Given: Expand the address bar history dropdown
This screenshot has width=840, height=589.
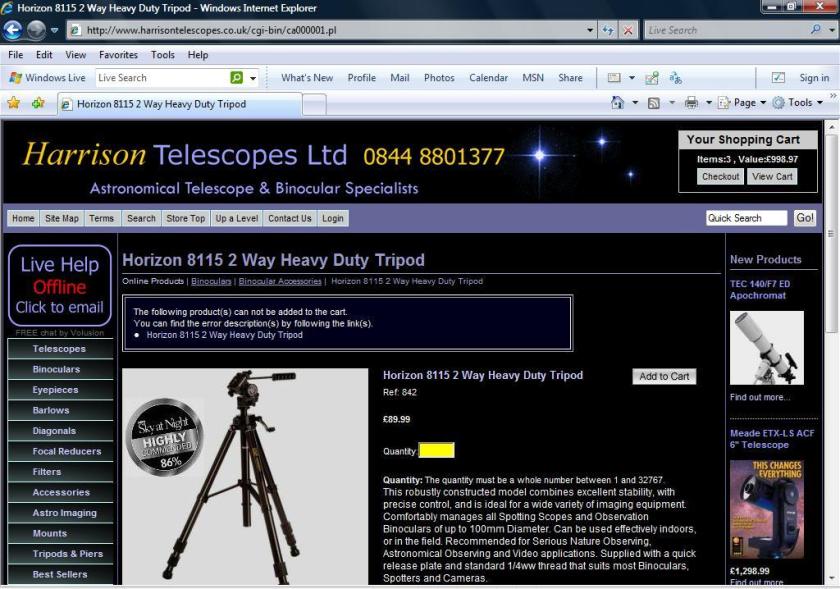Looking at the screenshot, I should tap(590, 30).
